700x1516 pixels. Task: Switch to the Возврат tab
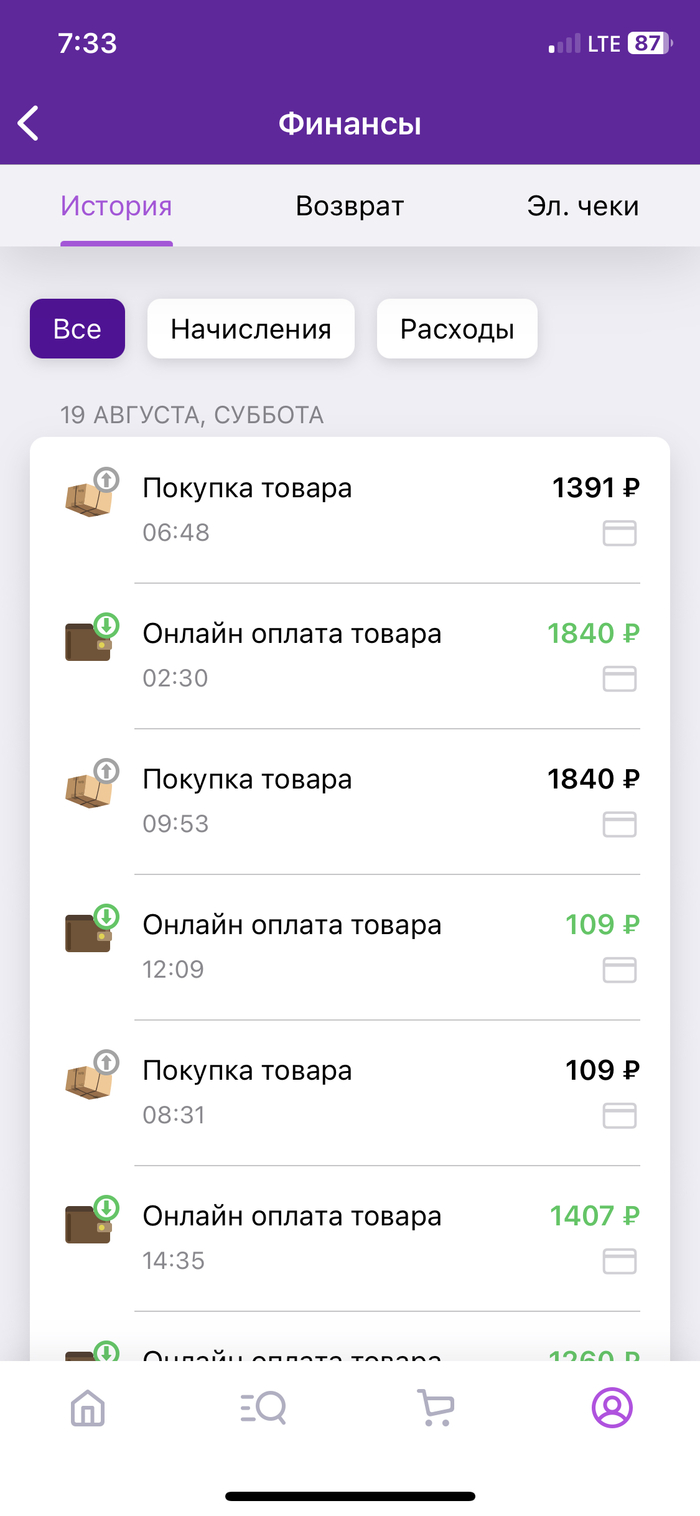click(350, 207)
